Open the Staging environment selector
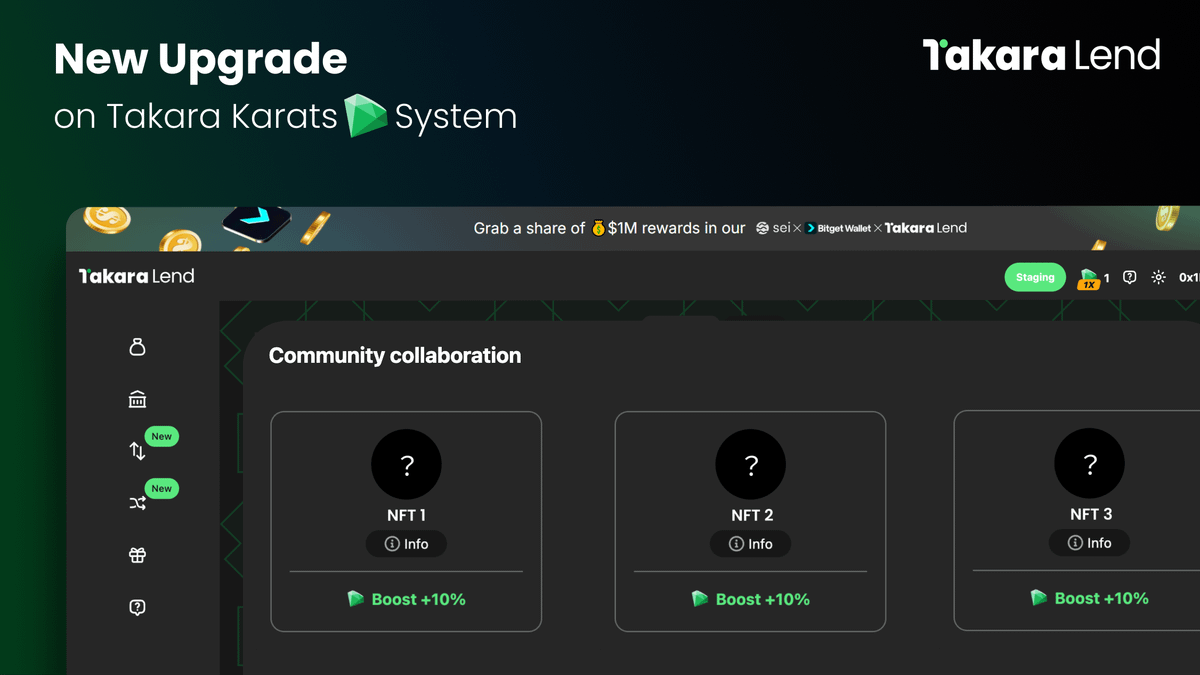The image size is (1200, 675). click(1035, 277)
